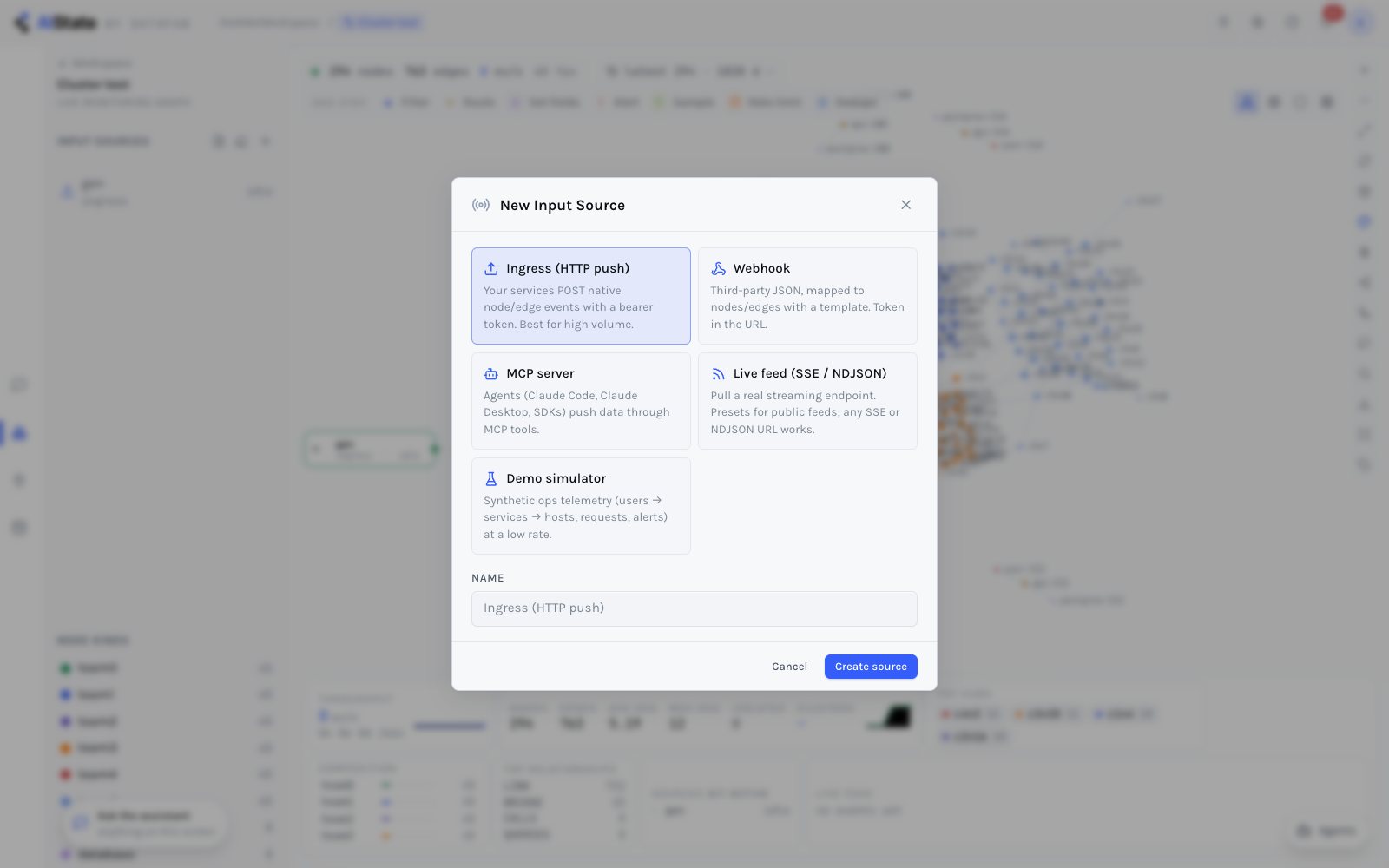Click the "New Input Source" dialog title

563,206
